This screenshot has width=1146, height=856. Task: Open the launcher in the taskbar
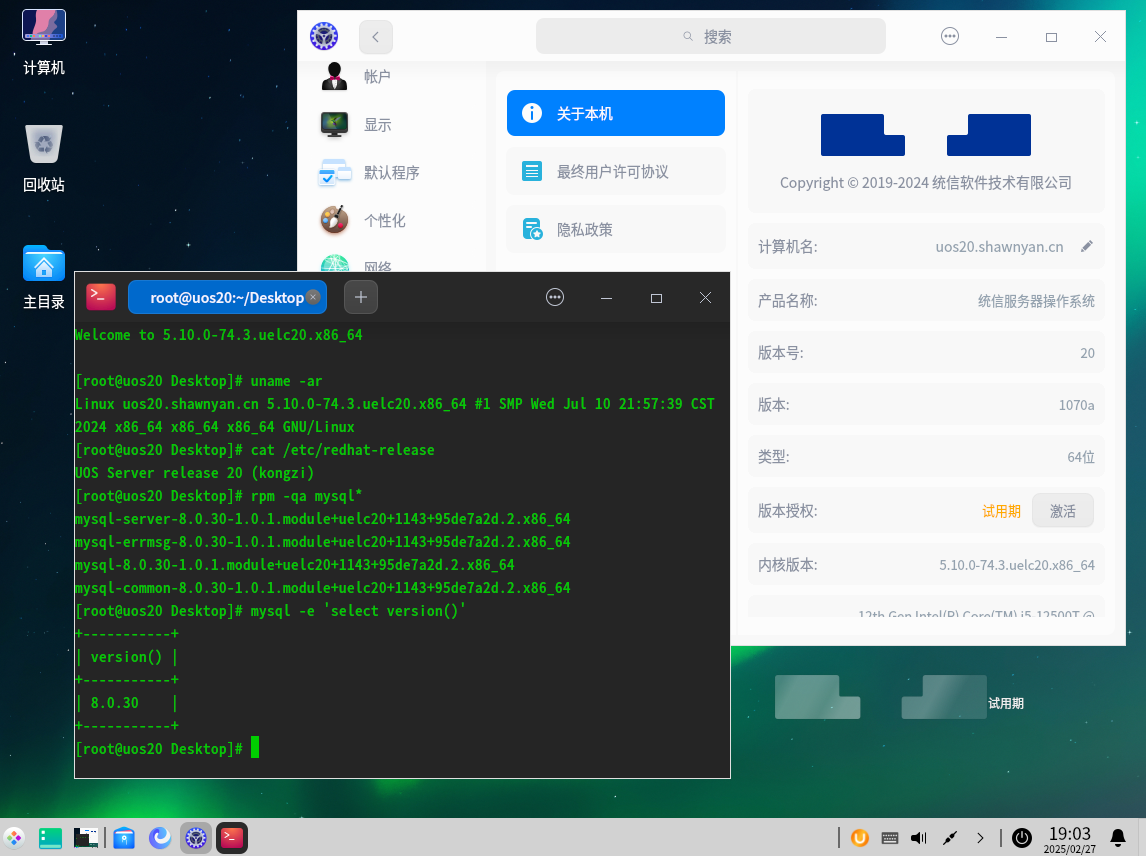[14, 838]
